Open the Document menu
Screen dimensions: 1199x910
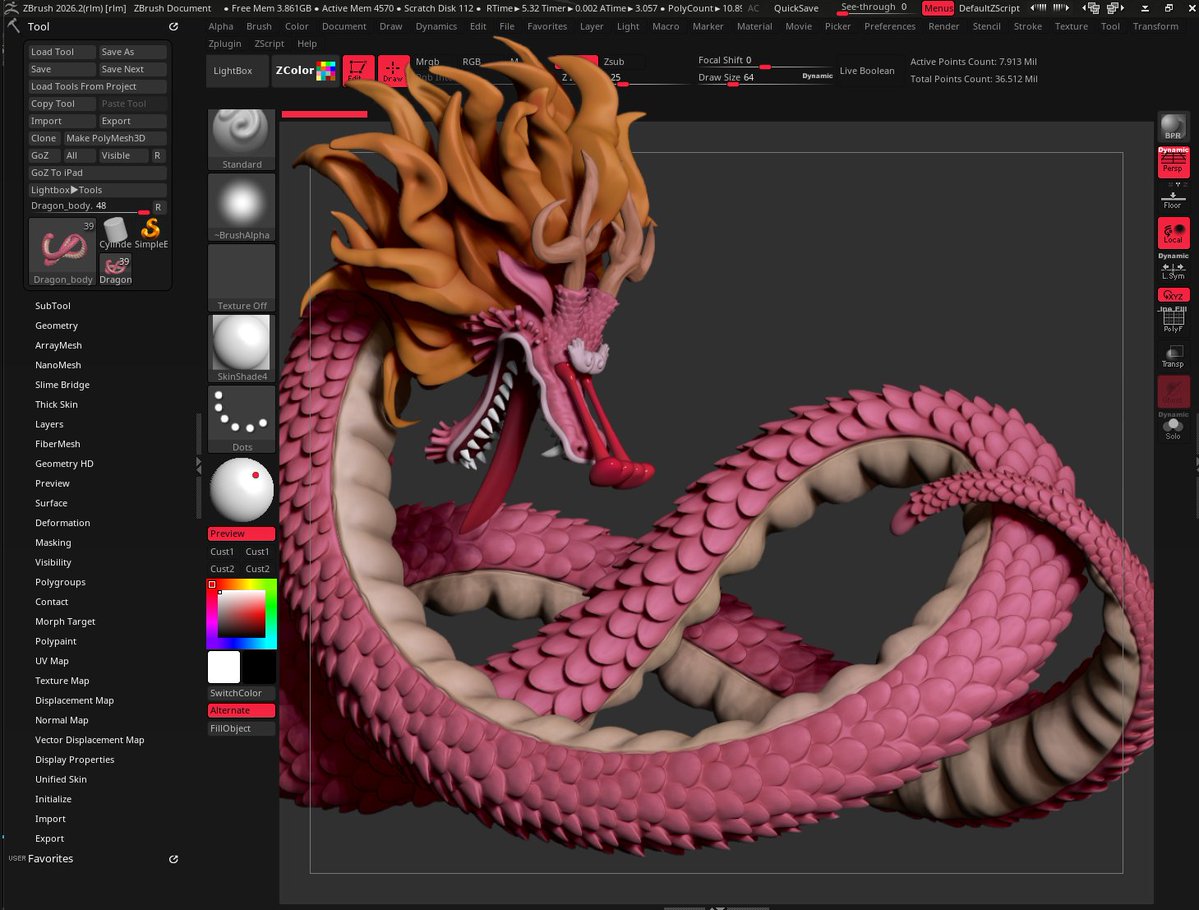coord(344,26)
